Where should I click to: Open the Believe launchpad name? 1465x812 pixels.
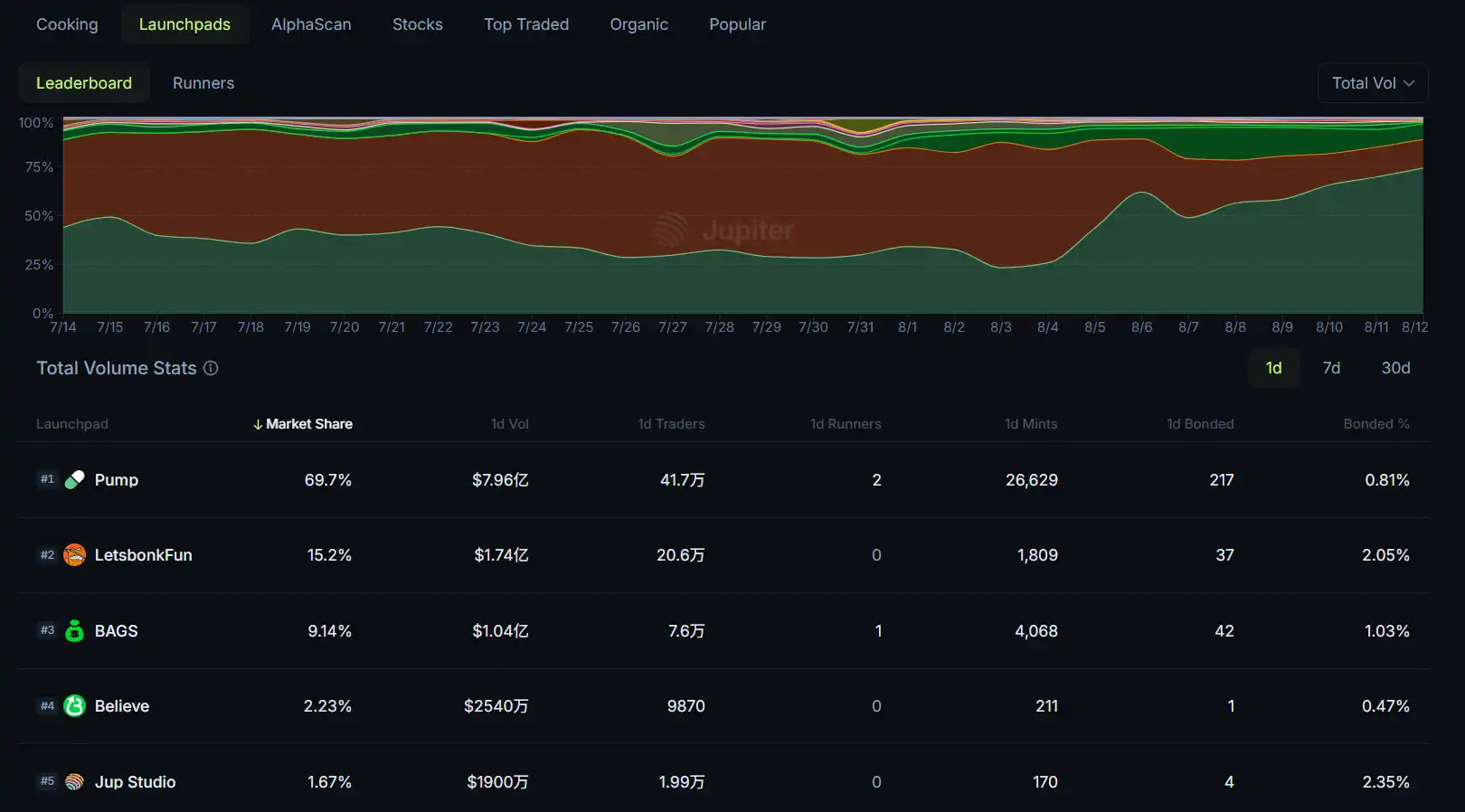[122, 706]
